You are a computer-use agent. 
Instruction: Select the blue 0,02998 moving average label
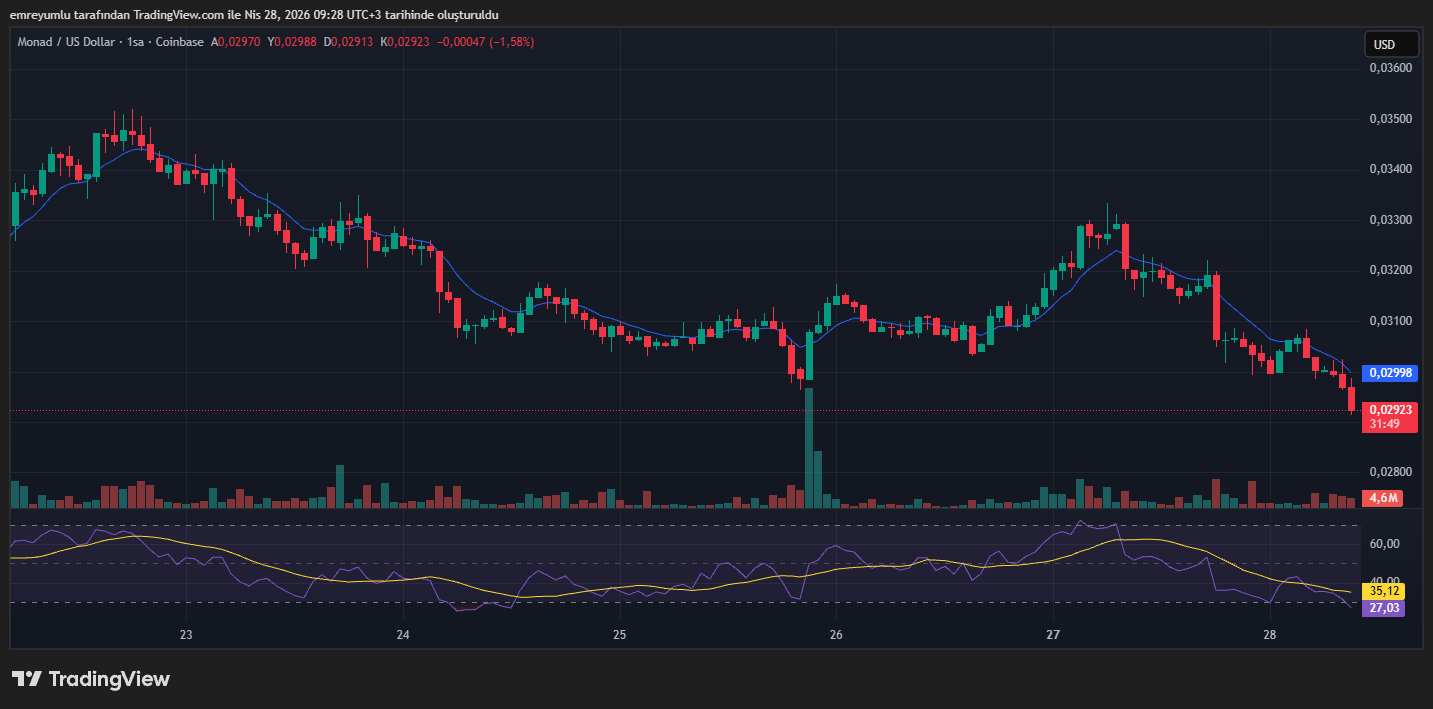click(1390, 373)
